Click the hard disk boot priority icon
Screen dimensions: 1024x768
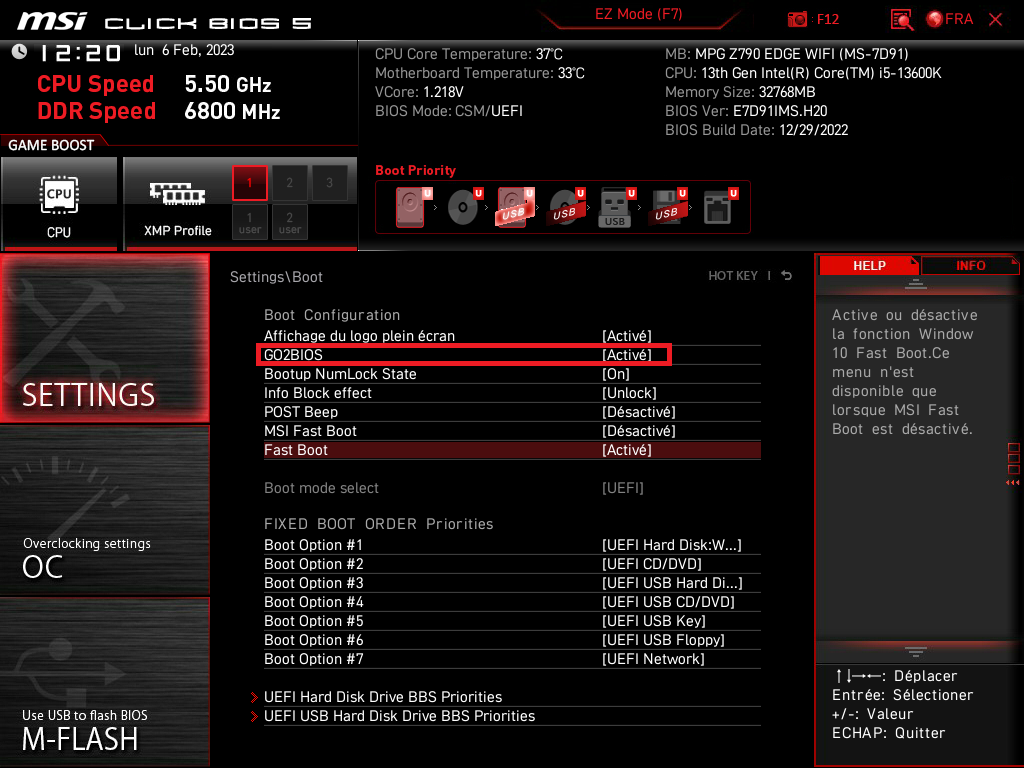[x=413, y=207]
